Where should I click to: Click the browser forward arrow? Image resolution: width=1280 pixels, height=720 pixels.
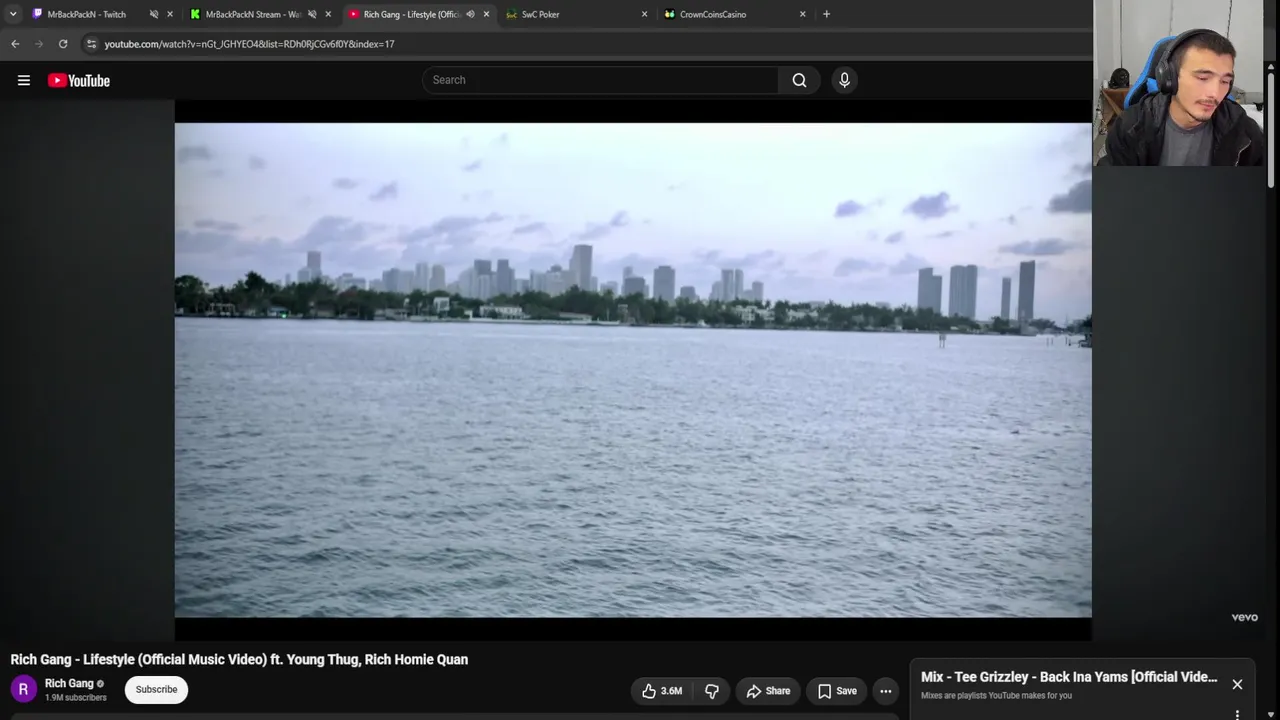pyautogui.click(x=39, y=44)
